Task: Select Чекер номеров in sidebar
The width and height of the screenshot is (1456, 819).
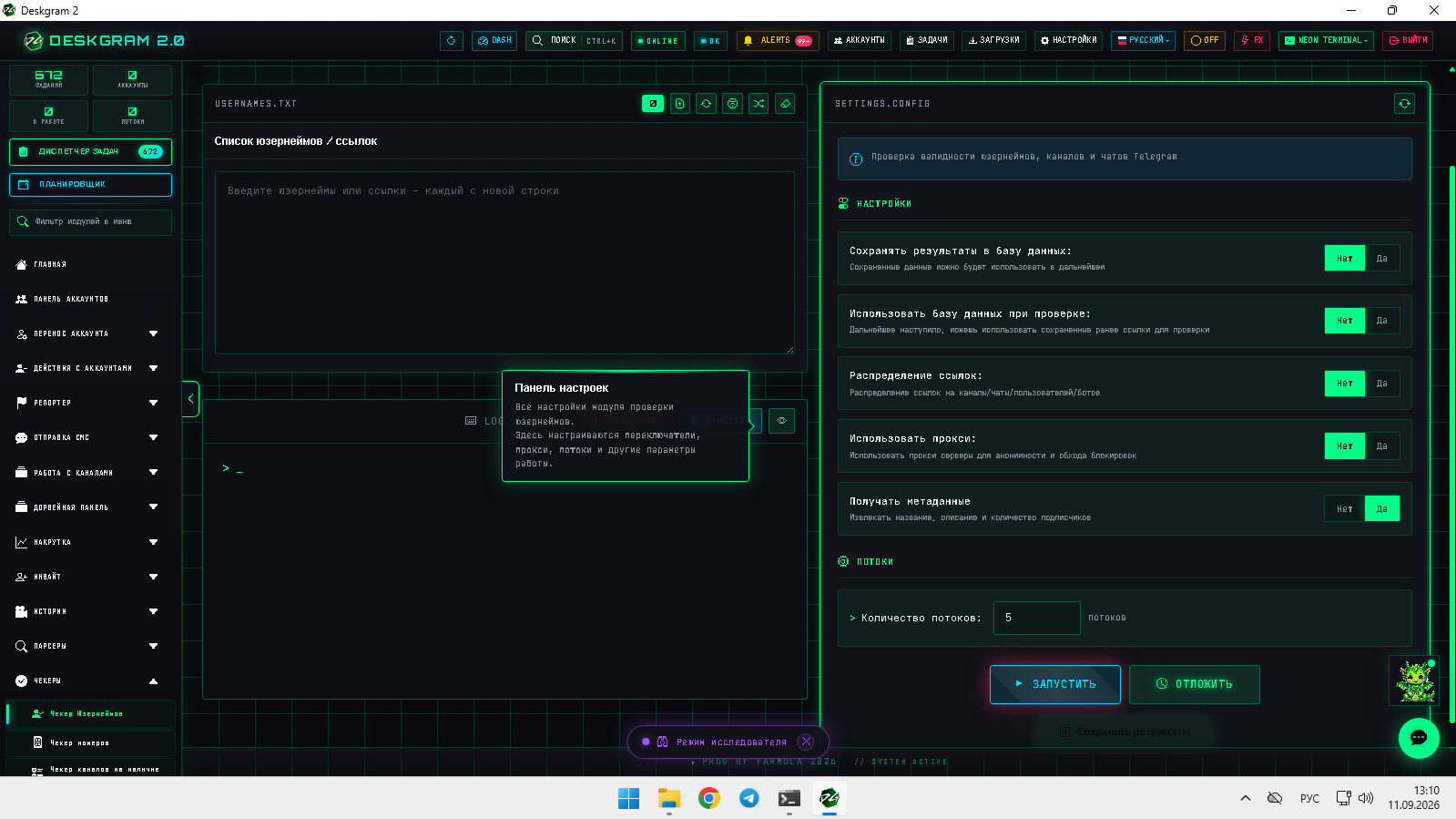Action: tap(90, 742)
